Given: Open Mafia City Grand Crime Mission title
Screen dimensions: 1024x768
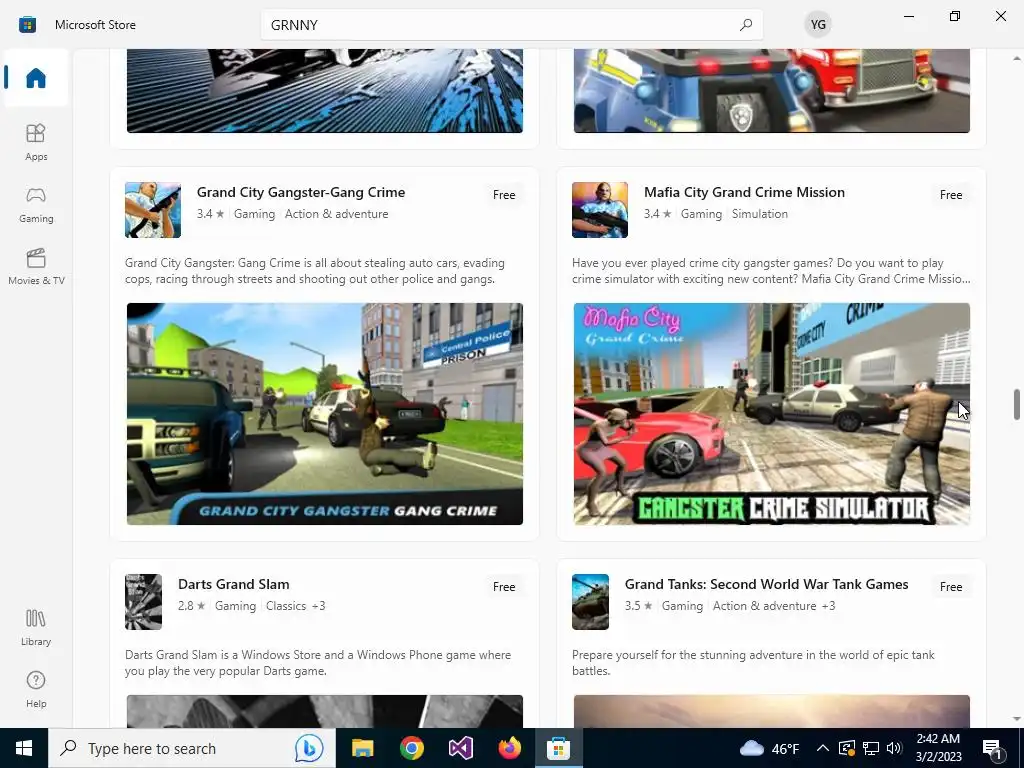Looking at the screenshot, I should click(744, 192).
